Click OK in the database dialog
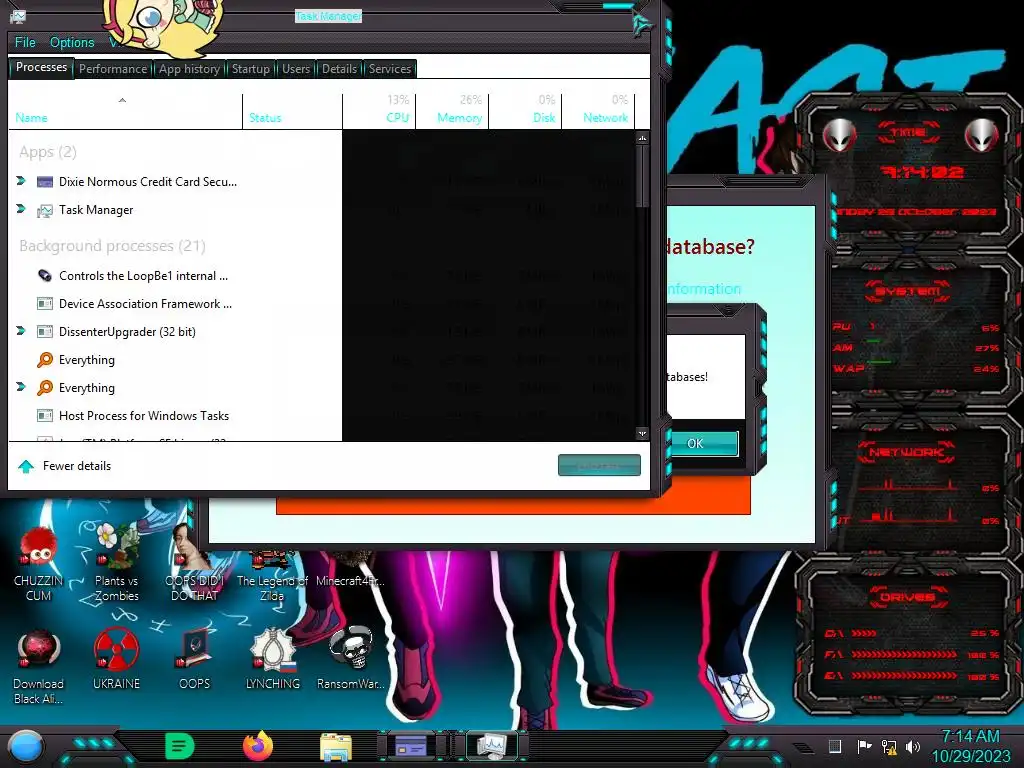Image resolution: width=1024 pixels, height=768 pixels. (695, 443)
